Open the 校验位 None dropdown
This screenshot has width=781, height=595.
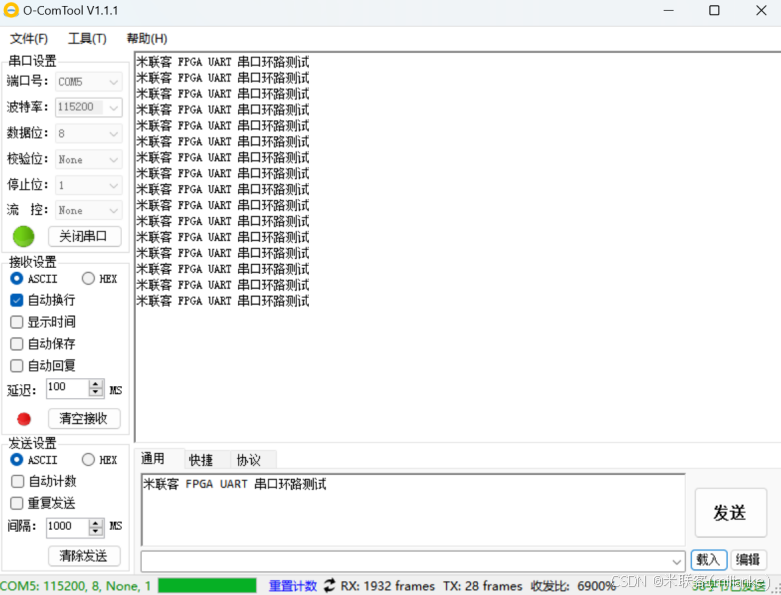89,159
